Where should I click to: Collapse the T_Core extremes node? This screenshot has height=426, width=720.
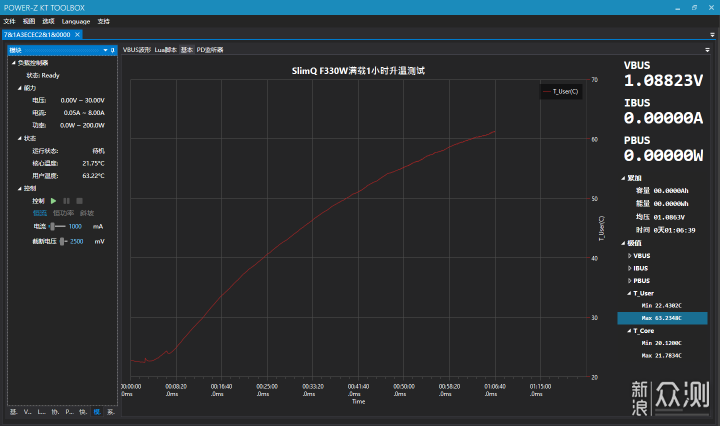[629, 331]
